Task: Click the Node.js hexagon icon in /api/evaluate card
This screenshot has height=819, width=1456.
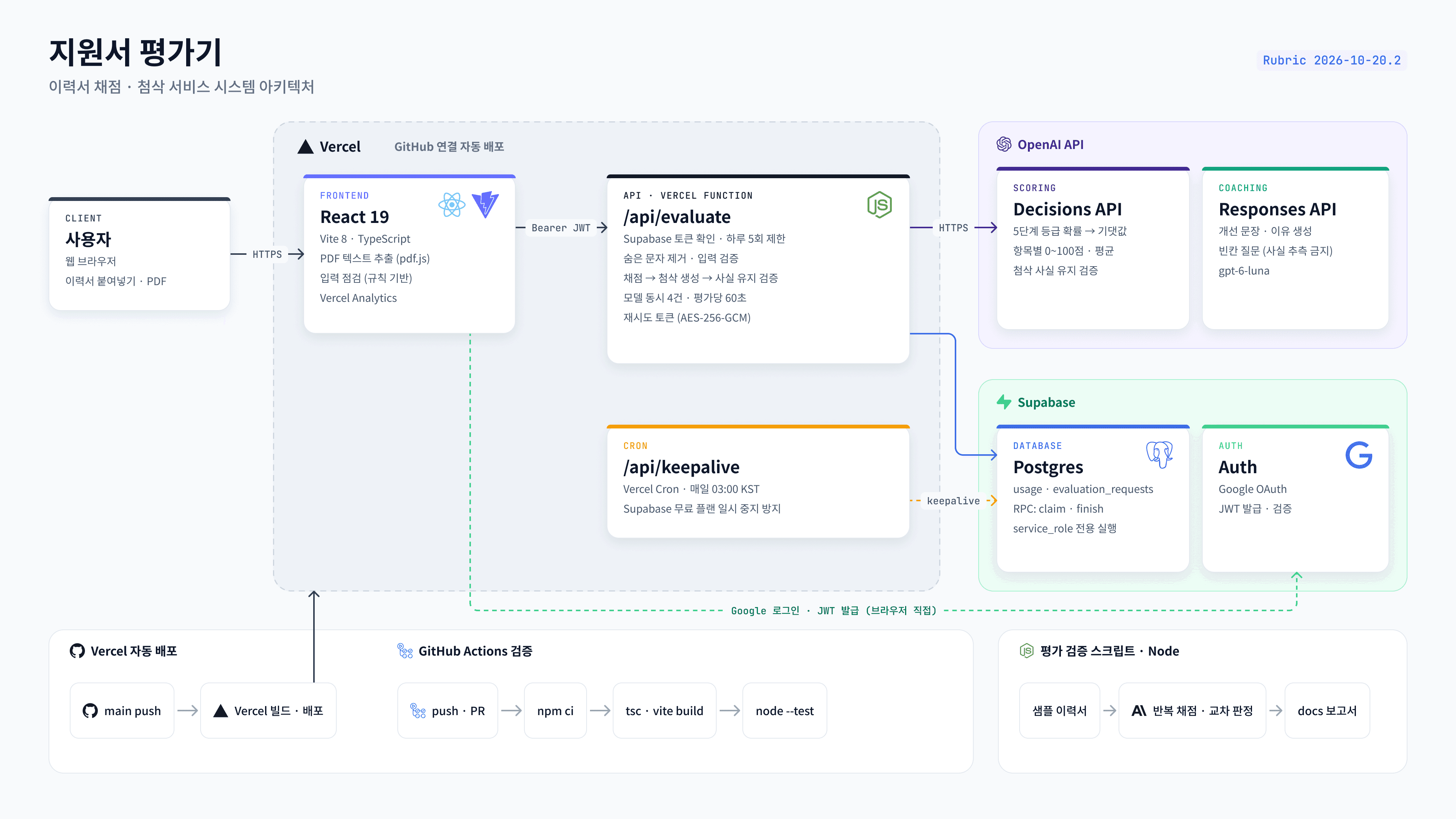Action: coord(880,205)
